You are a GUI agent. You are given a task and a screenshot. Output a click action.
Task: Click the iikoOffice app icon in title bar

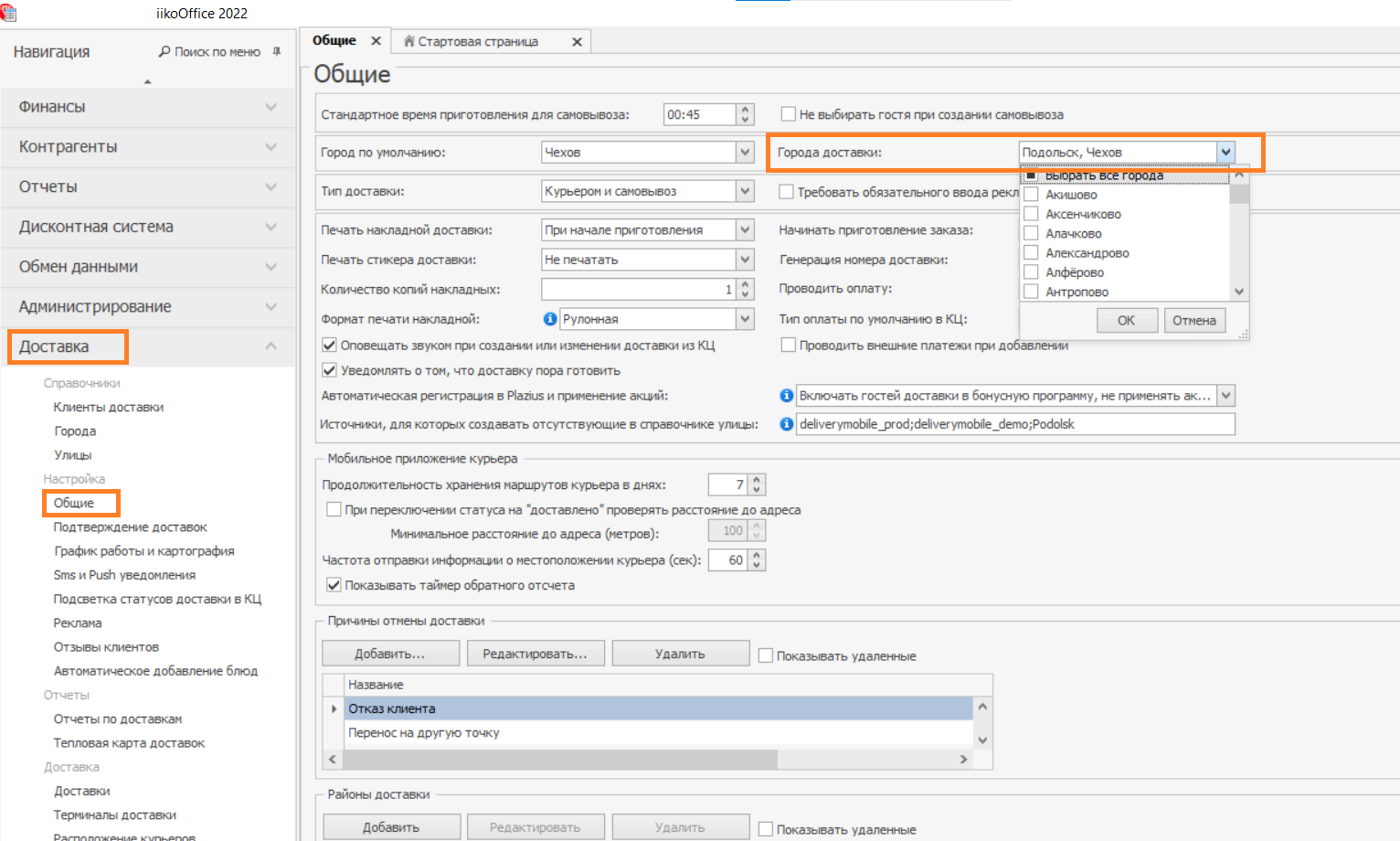point(8,12)
